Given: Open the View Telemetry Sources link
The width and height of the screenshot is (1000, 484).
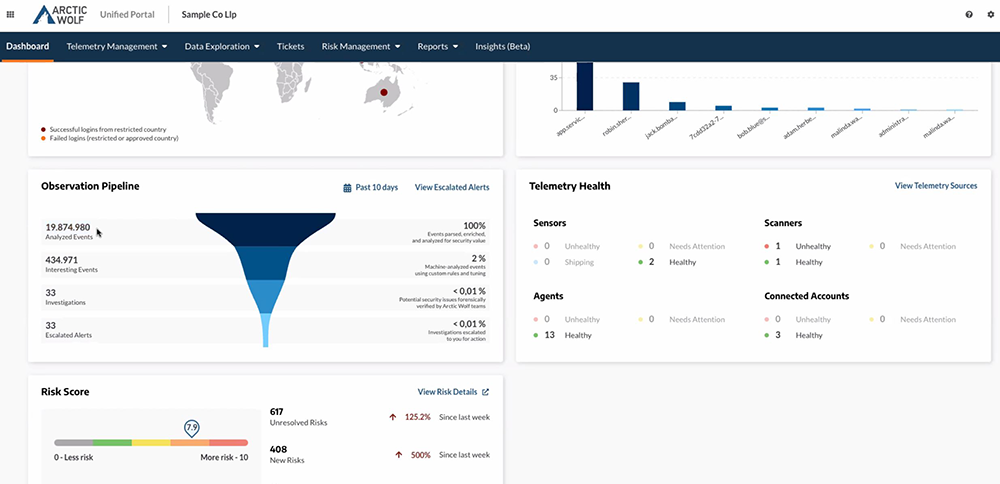Looking at the screenshot, I should tap(936, 186).
